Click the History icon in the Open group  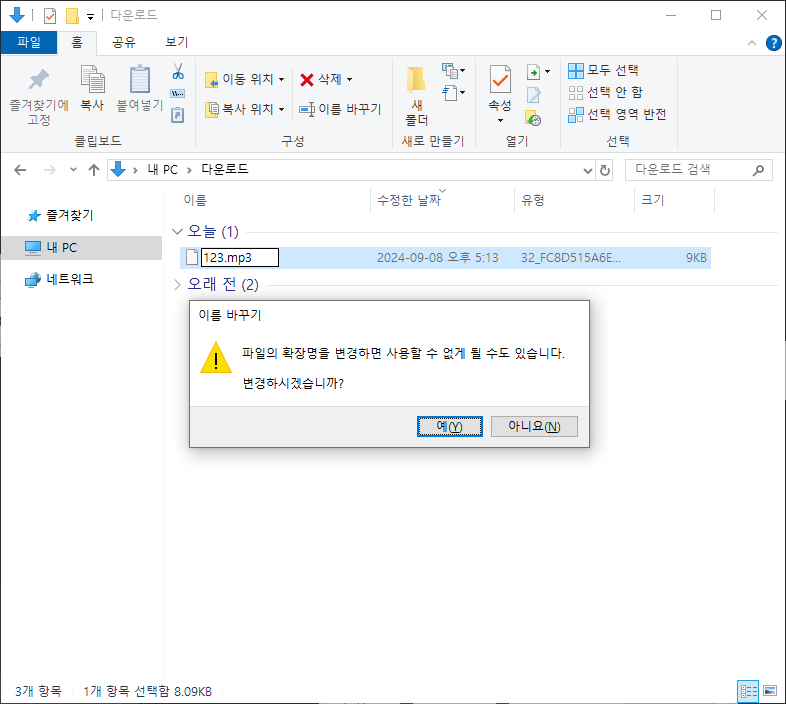point(533,118)
